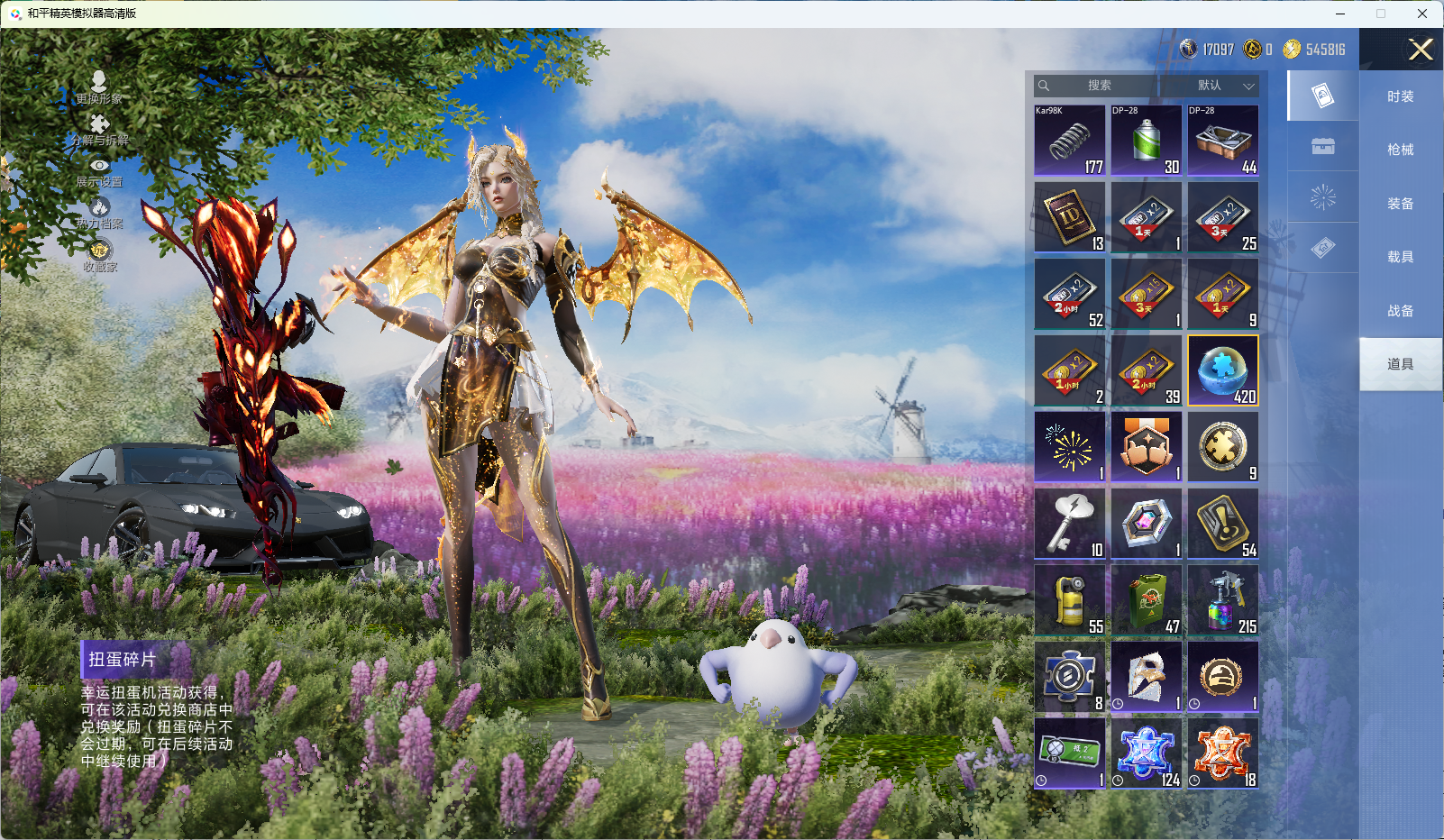1444x840 pixels.
Task: Select the card sub-category icon at top
Action: pyautogui.click(x=1322, y=96)
